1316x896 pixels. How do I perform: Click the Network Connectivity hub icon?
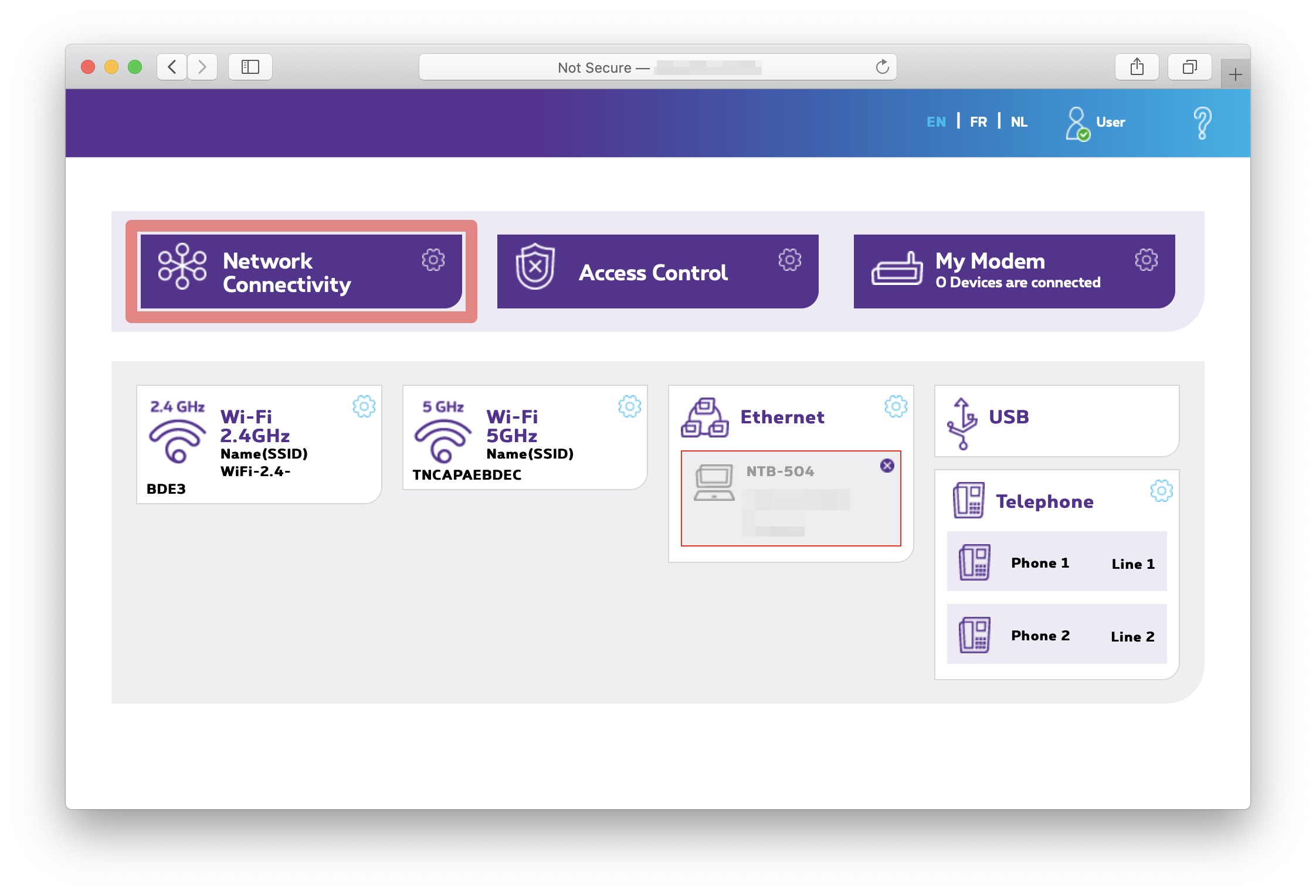click(182, 266)
